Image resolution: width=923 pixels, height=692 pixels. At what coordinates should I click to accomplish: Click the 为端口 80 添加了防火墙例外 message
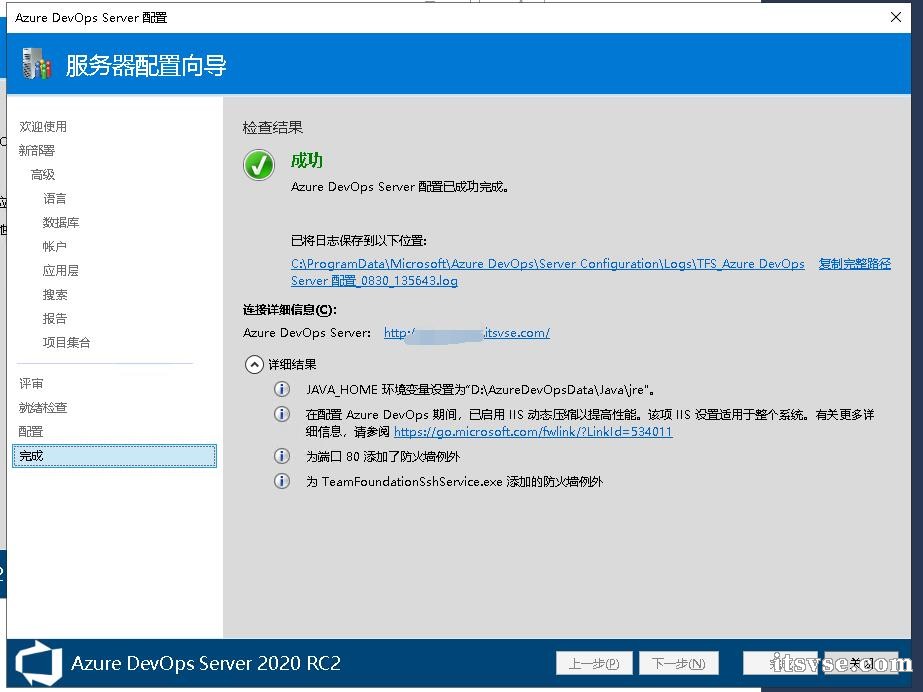[383, 457]
